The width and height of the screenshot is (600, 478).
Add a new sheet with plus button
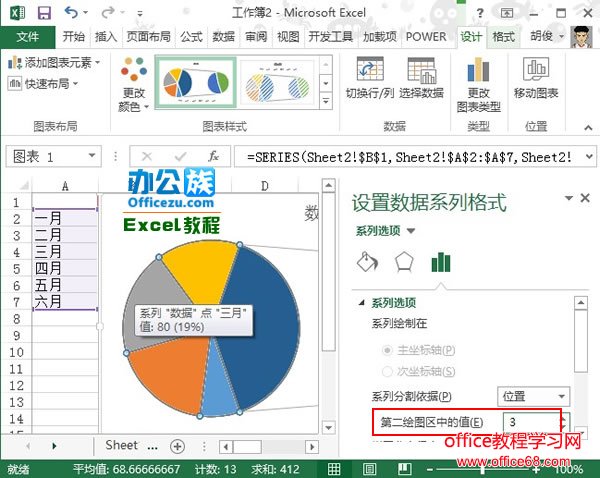(177, 446)
